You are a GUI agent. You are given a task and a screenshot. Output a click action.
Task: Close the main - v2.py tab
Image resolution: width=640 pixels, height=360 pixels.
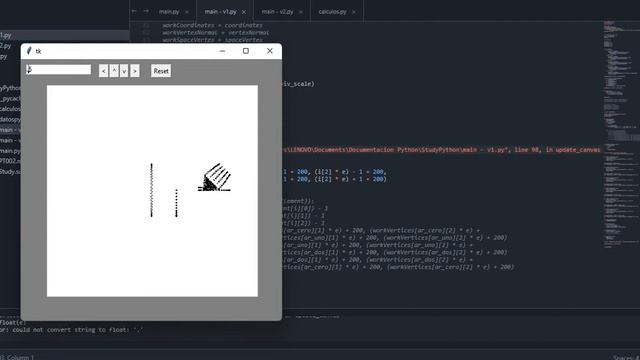coord(301,12)
